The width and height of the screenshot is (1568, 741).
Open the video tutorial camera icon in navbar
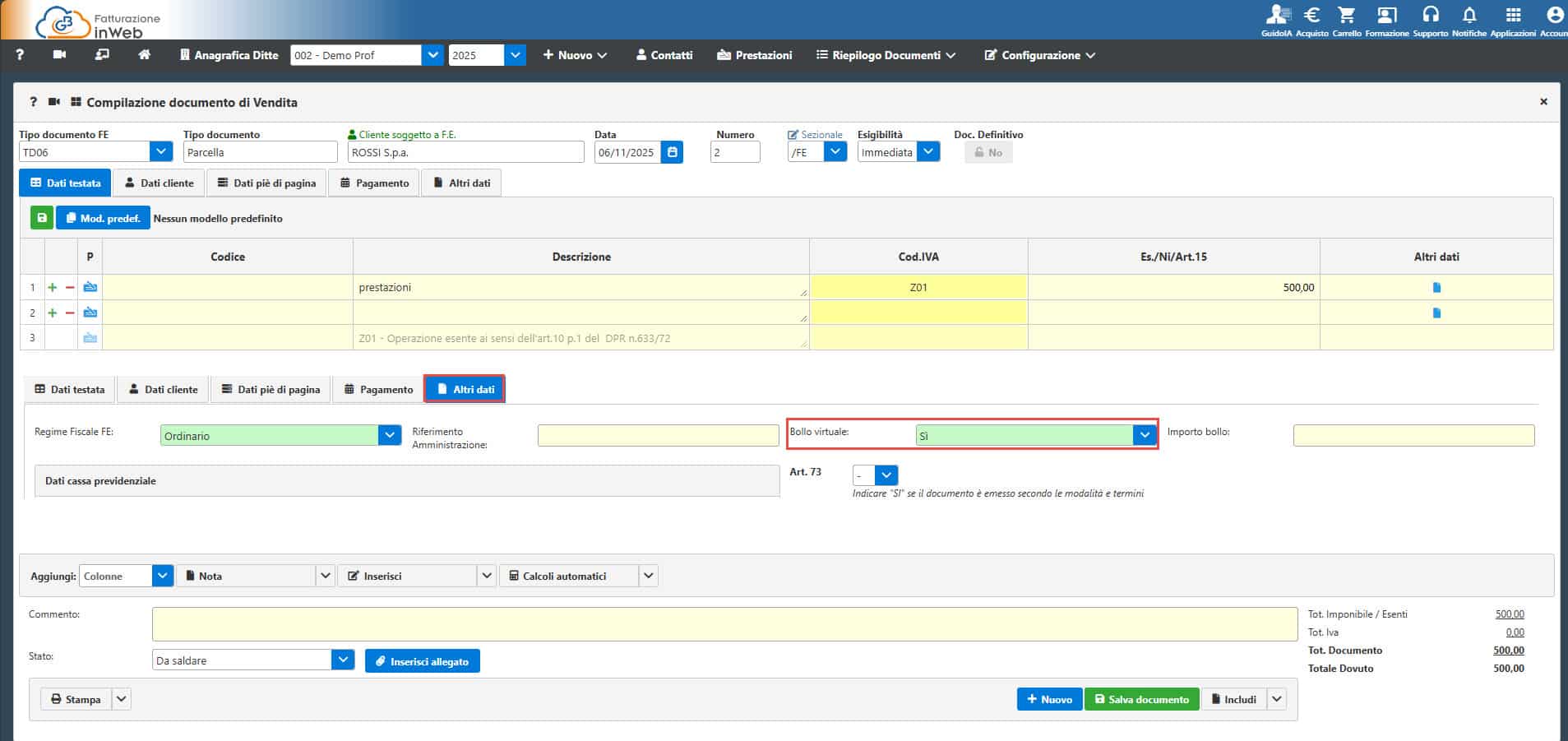[59, 55]
